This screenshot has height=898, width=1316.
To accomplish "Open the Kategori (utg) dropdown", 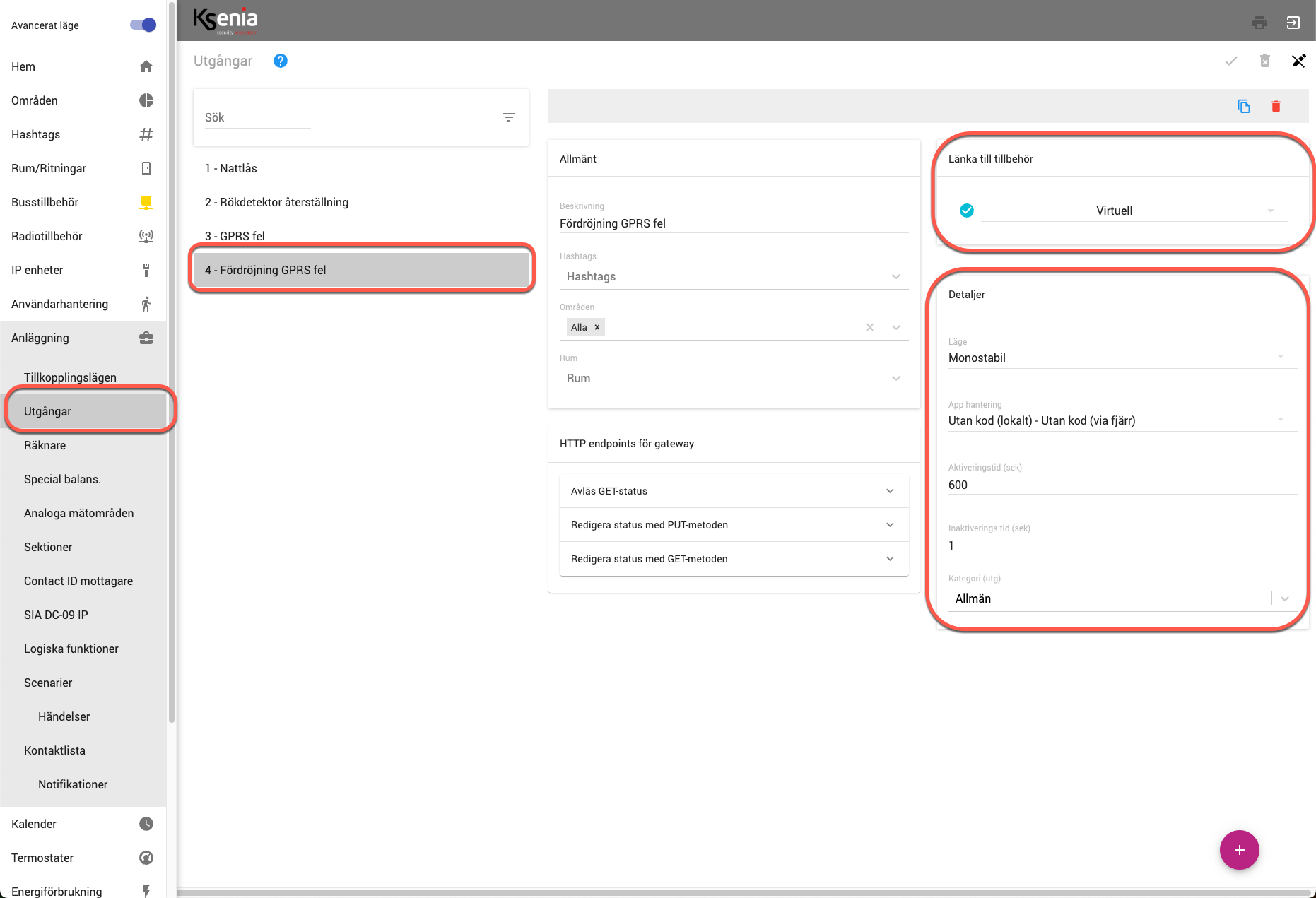I will (1284, 598).
